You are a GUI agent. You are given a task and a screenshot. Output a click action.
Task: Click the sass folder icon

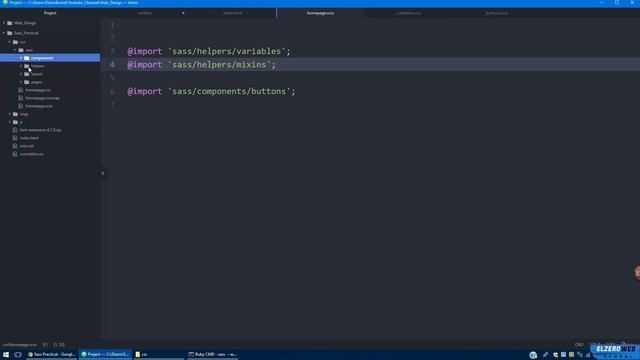tap(21, 50)
